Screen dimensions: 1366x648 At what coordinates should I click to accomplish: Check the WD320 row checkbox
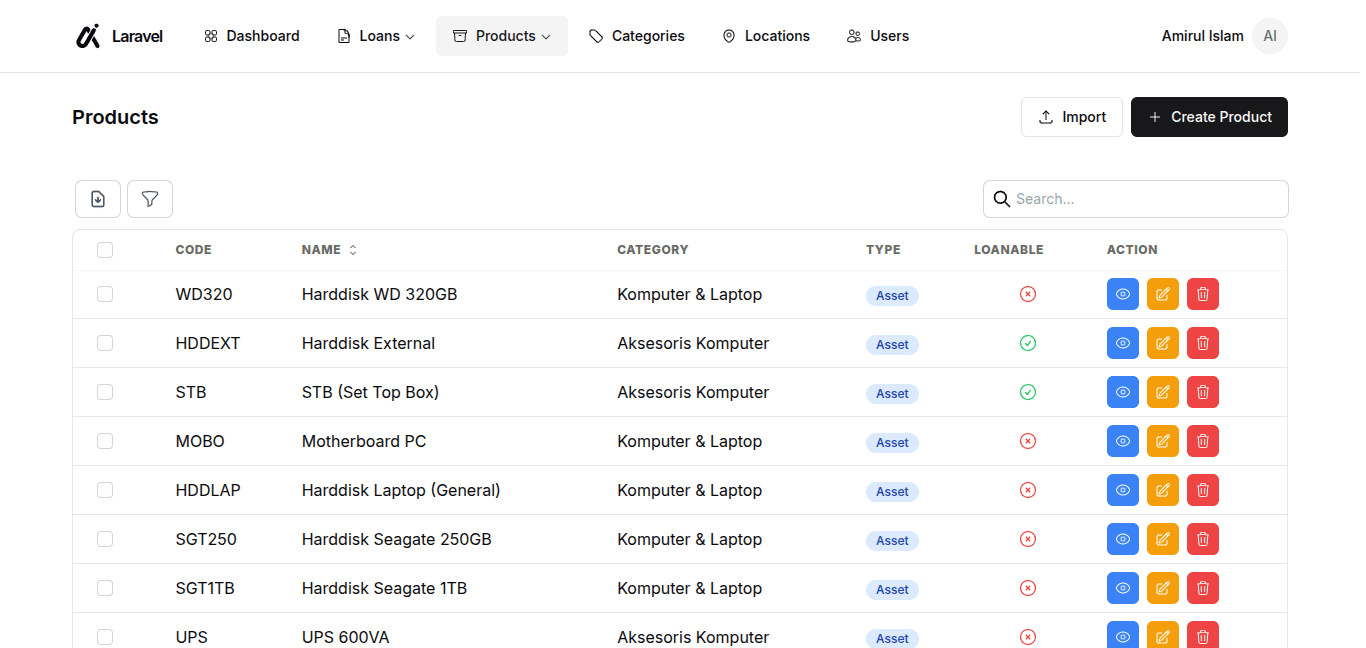coord(105,294)
